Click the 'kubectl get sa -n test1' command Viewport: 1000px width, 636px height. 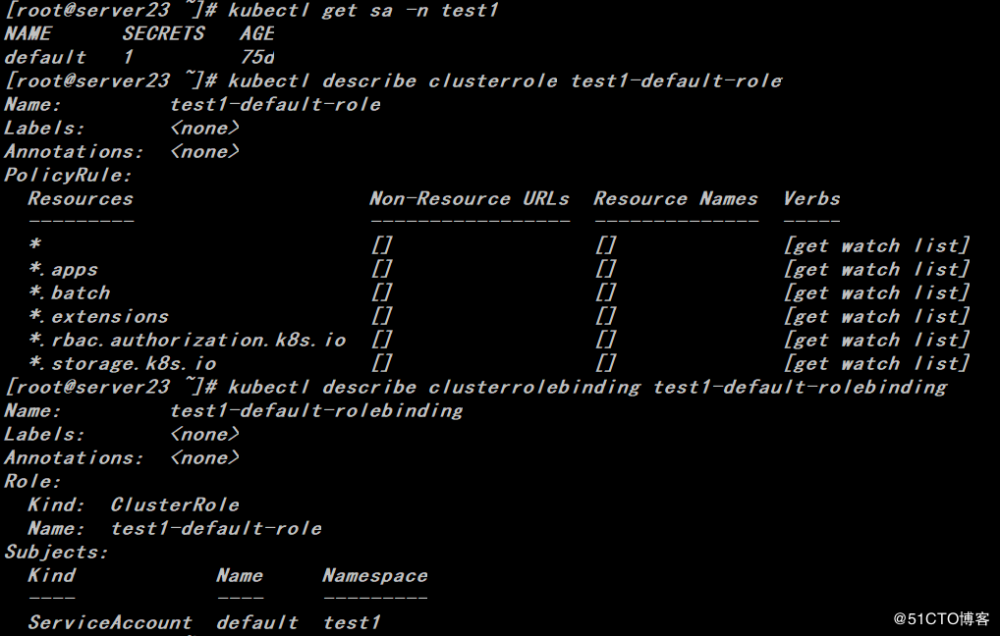(x=362, y=10)
